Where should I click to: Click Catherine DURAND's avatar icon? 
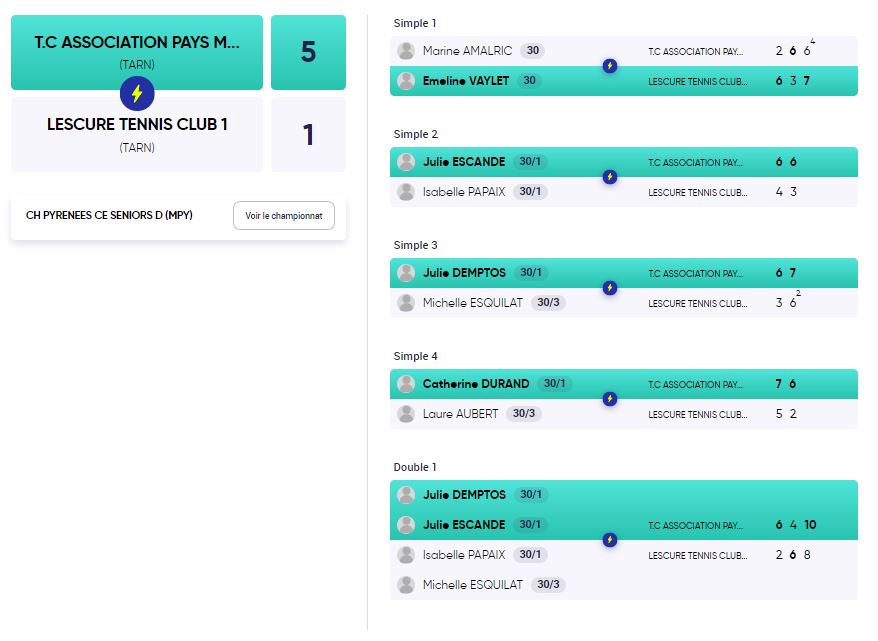click(406, 384)
